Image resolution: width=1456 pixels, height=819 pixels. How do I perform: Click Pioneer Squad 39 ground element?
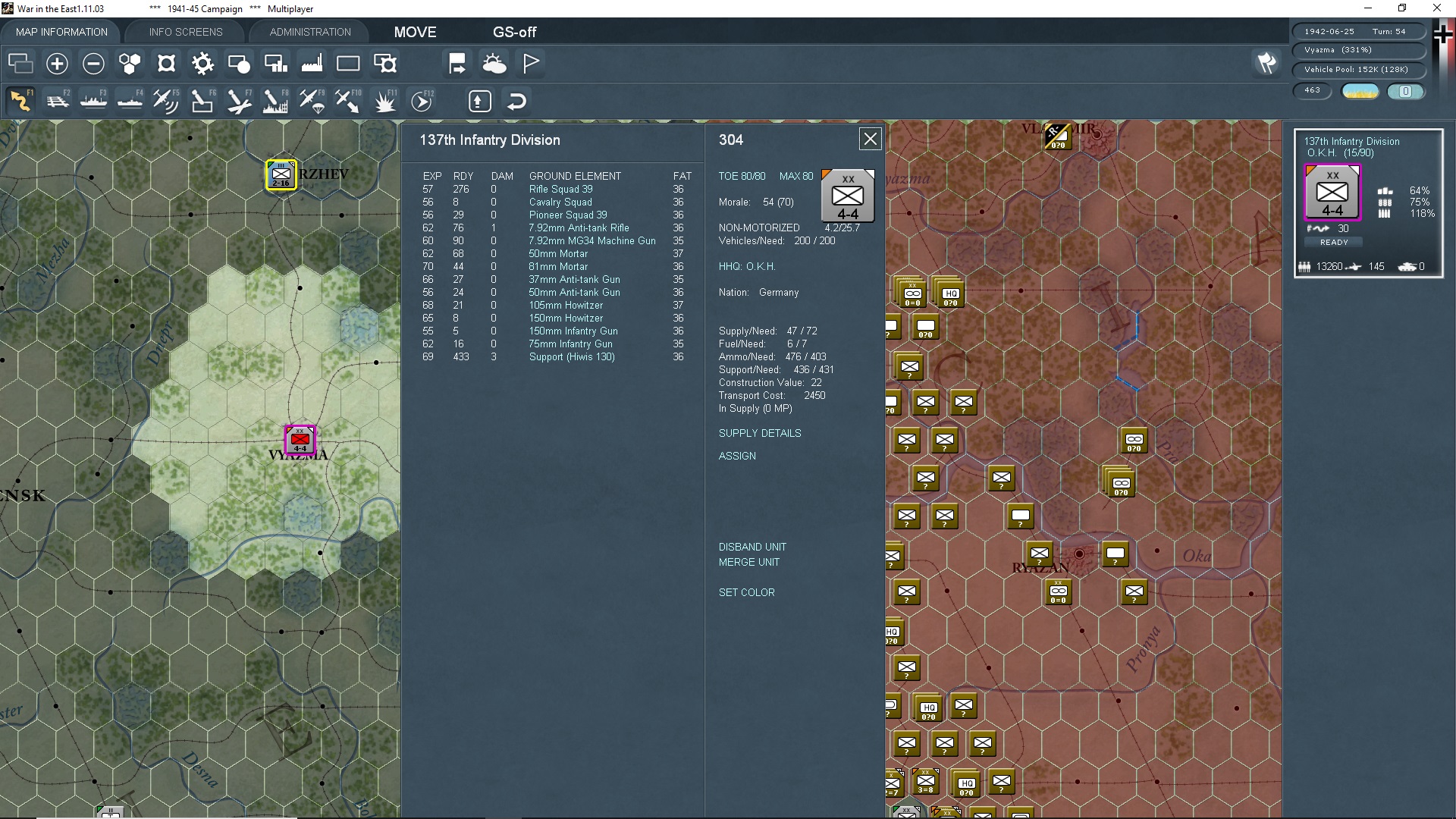point(568,215)
